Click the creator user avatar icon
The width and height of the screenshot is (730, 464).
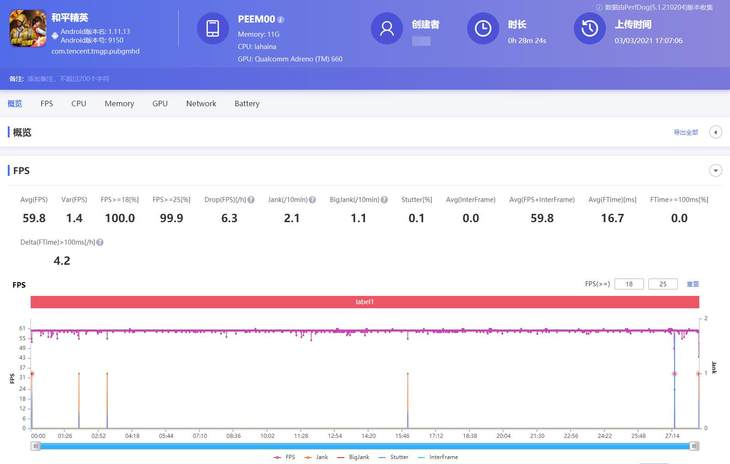pos(386,29)
